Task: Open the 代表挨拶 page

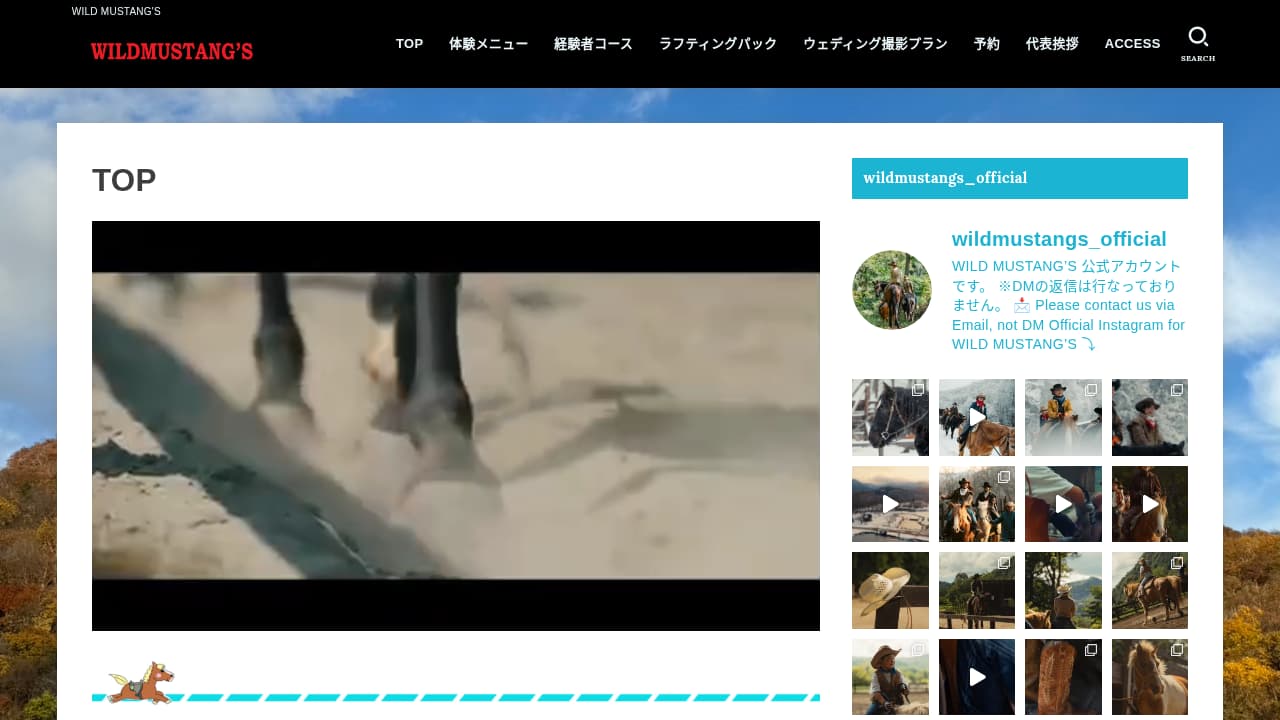Action: tap(1052, 44)
